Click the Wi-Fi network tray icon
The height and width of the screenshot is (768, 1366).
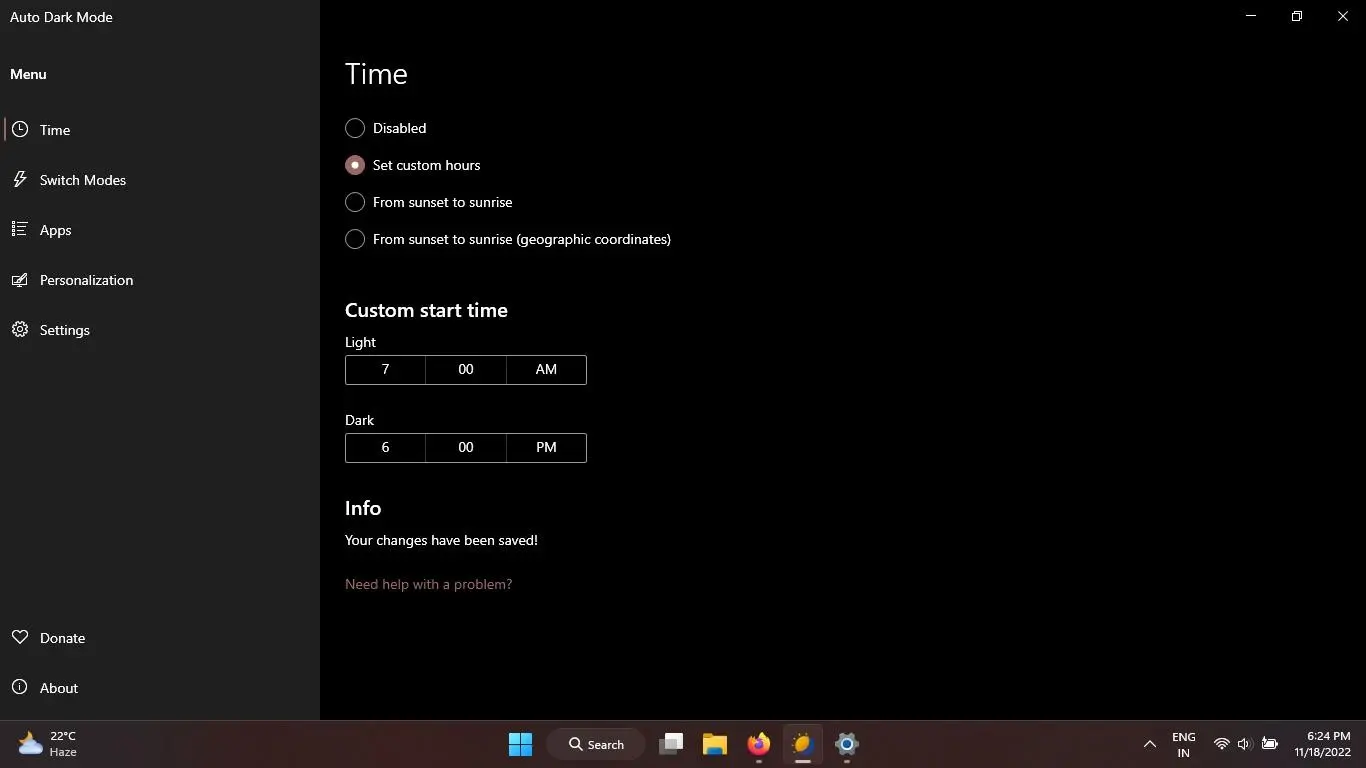click(1221, 744)
